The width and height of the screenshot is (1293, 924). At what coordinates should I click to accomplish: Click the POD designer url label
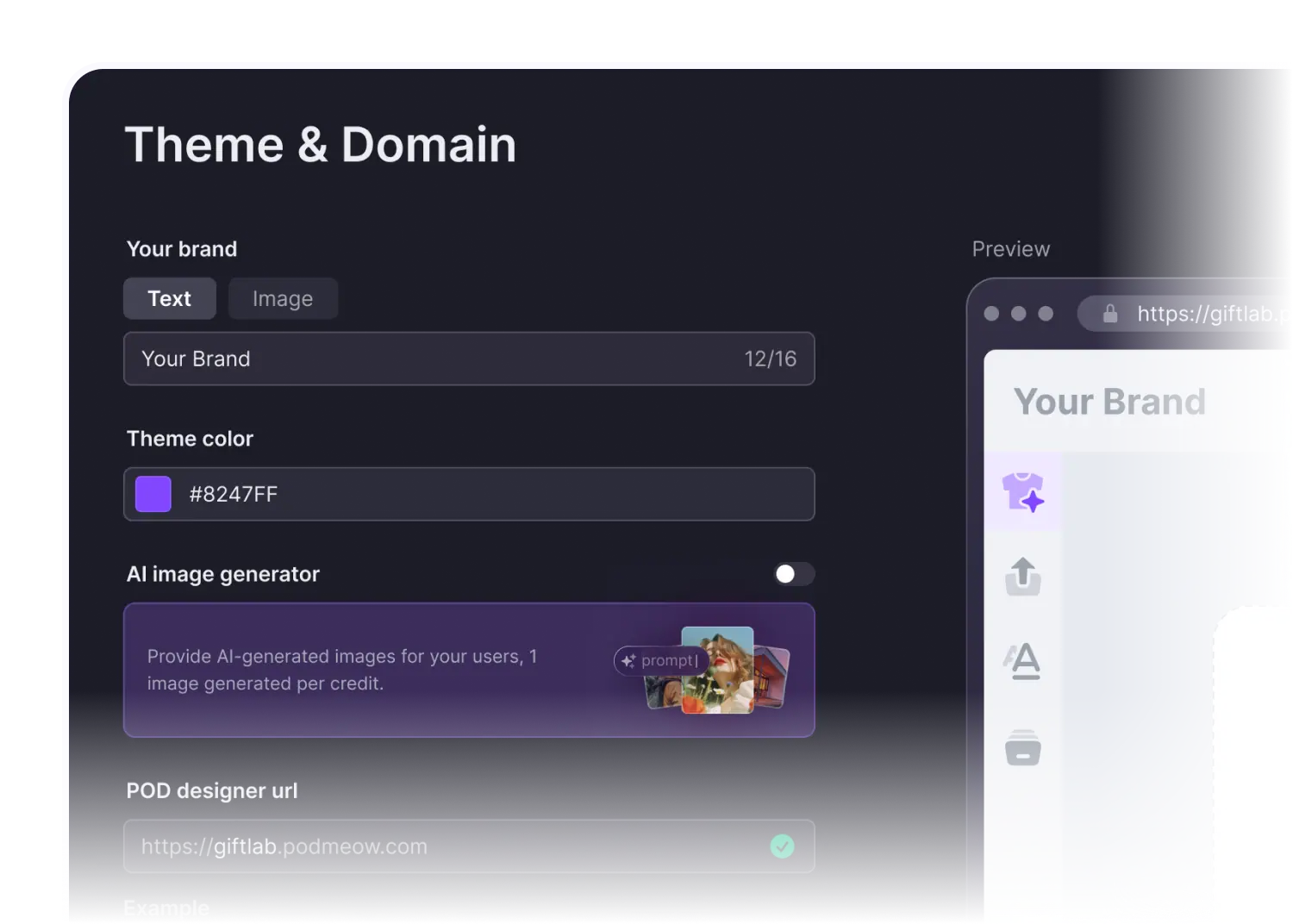coord(212,790)
